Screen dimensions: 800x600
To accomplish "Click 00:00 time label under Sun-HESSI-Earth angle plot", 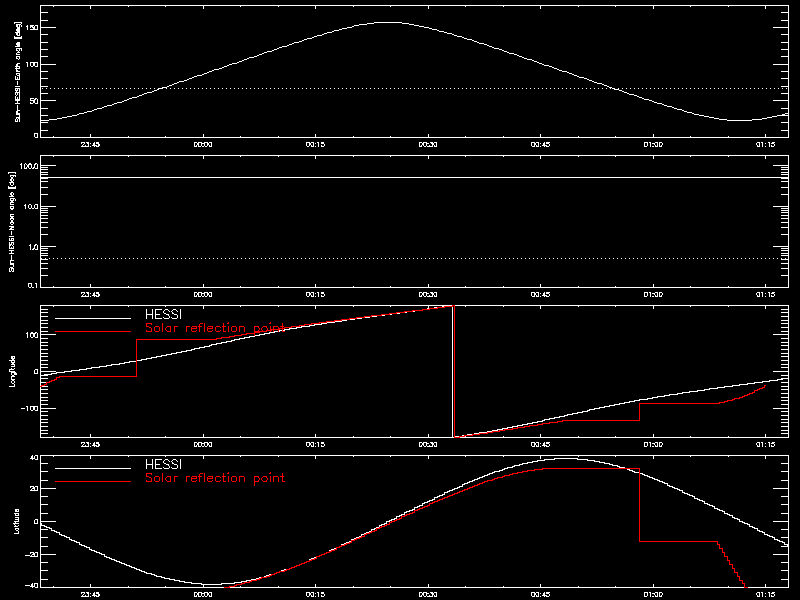I will (203, 144).
